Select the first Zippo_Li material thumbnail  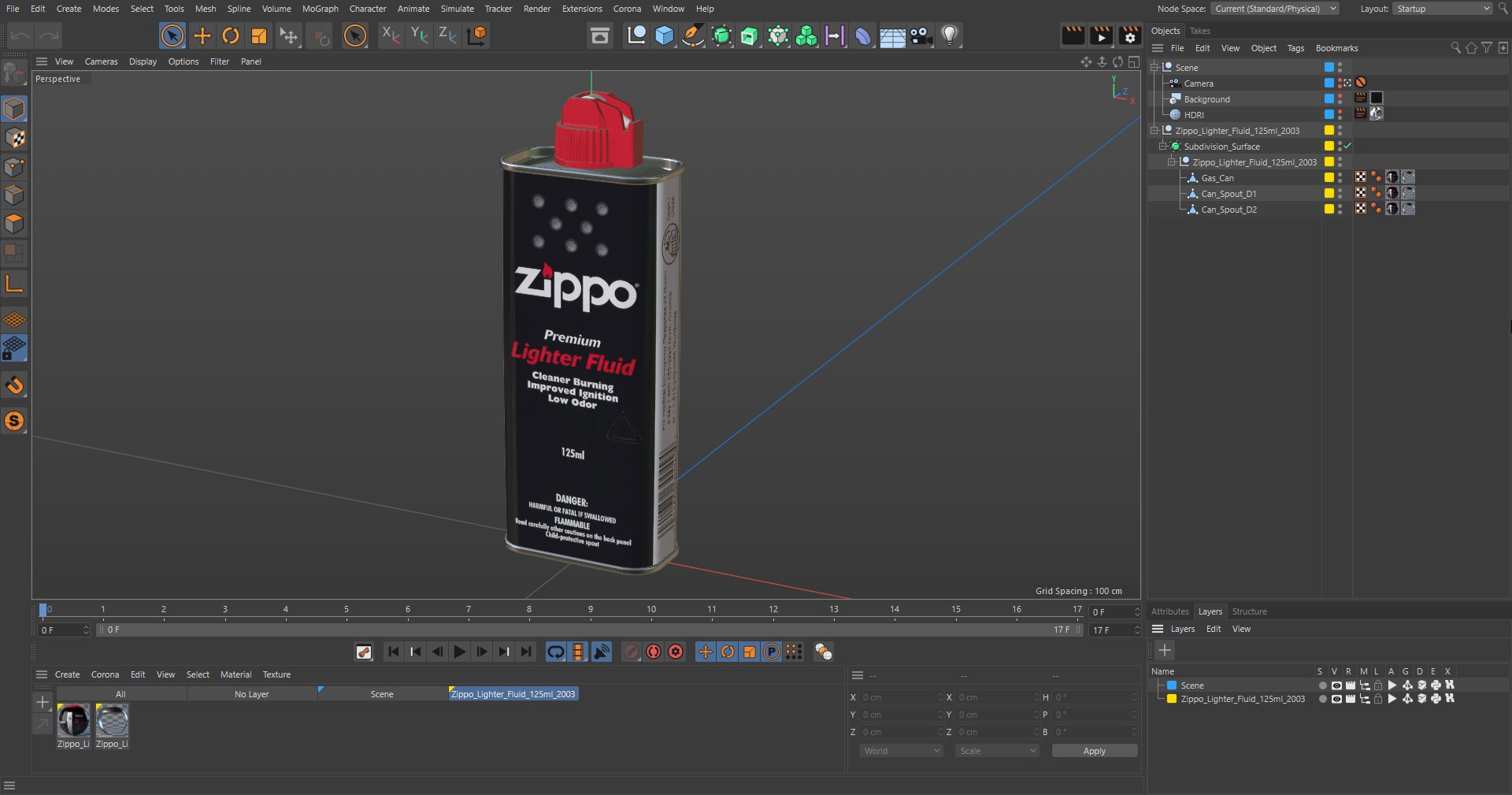(73, 721)
